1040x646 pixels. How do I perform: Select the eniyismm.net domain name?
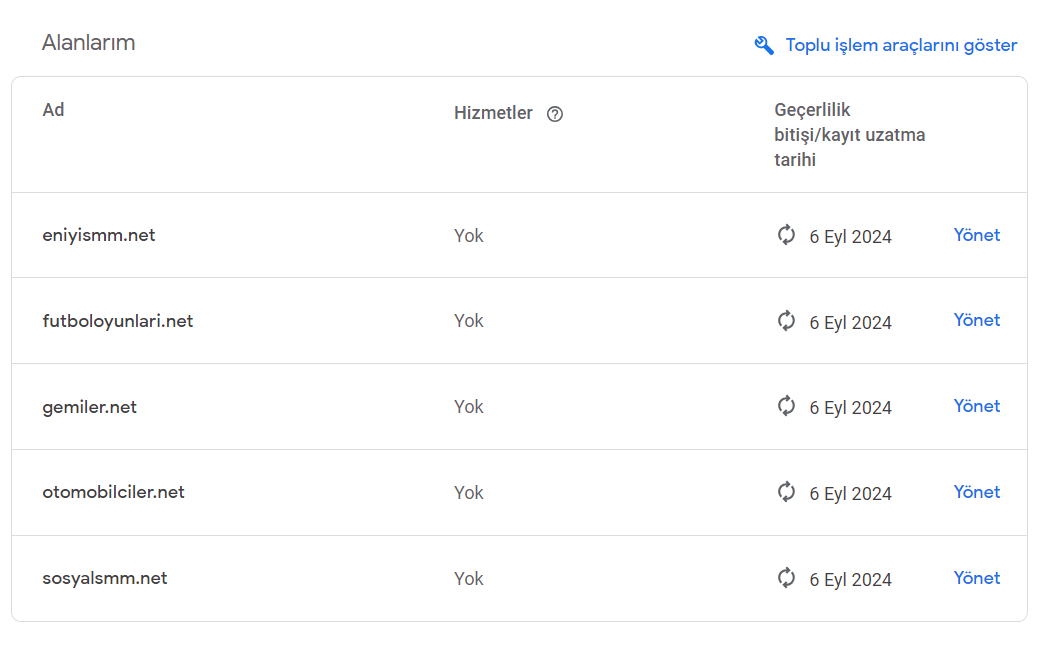pyautogui.click(x=99, y=235)
